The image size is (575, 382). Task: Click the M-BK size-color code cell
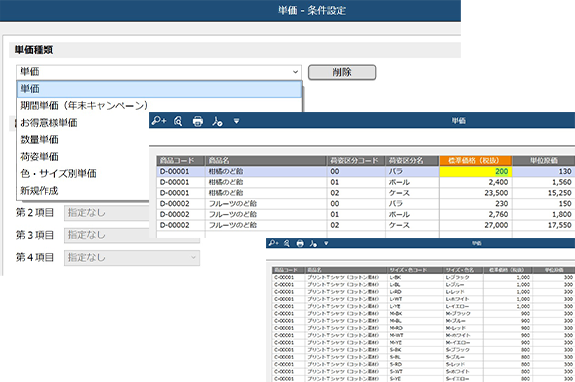coord(415,314)
